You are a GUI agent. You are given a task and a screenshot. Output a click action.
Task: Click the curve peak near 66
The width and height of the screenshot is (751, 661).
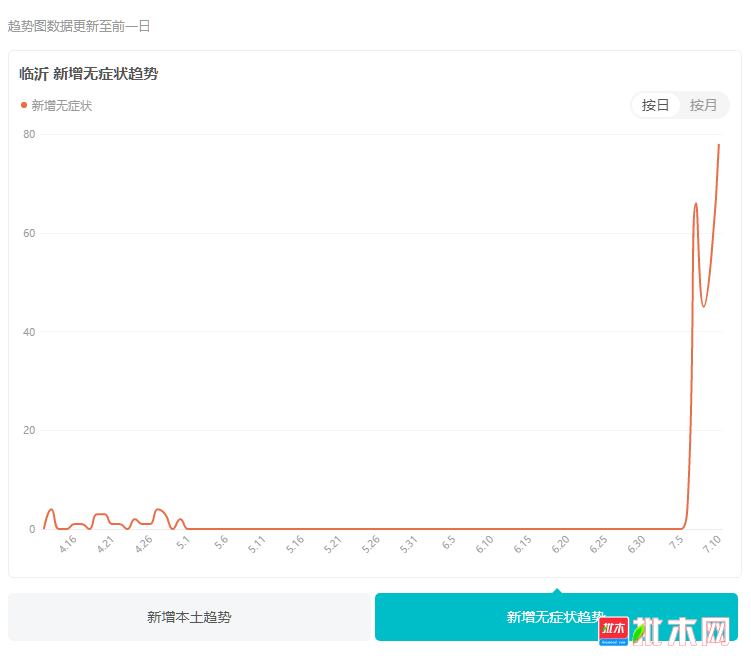click(695, 204)
